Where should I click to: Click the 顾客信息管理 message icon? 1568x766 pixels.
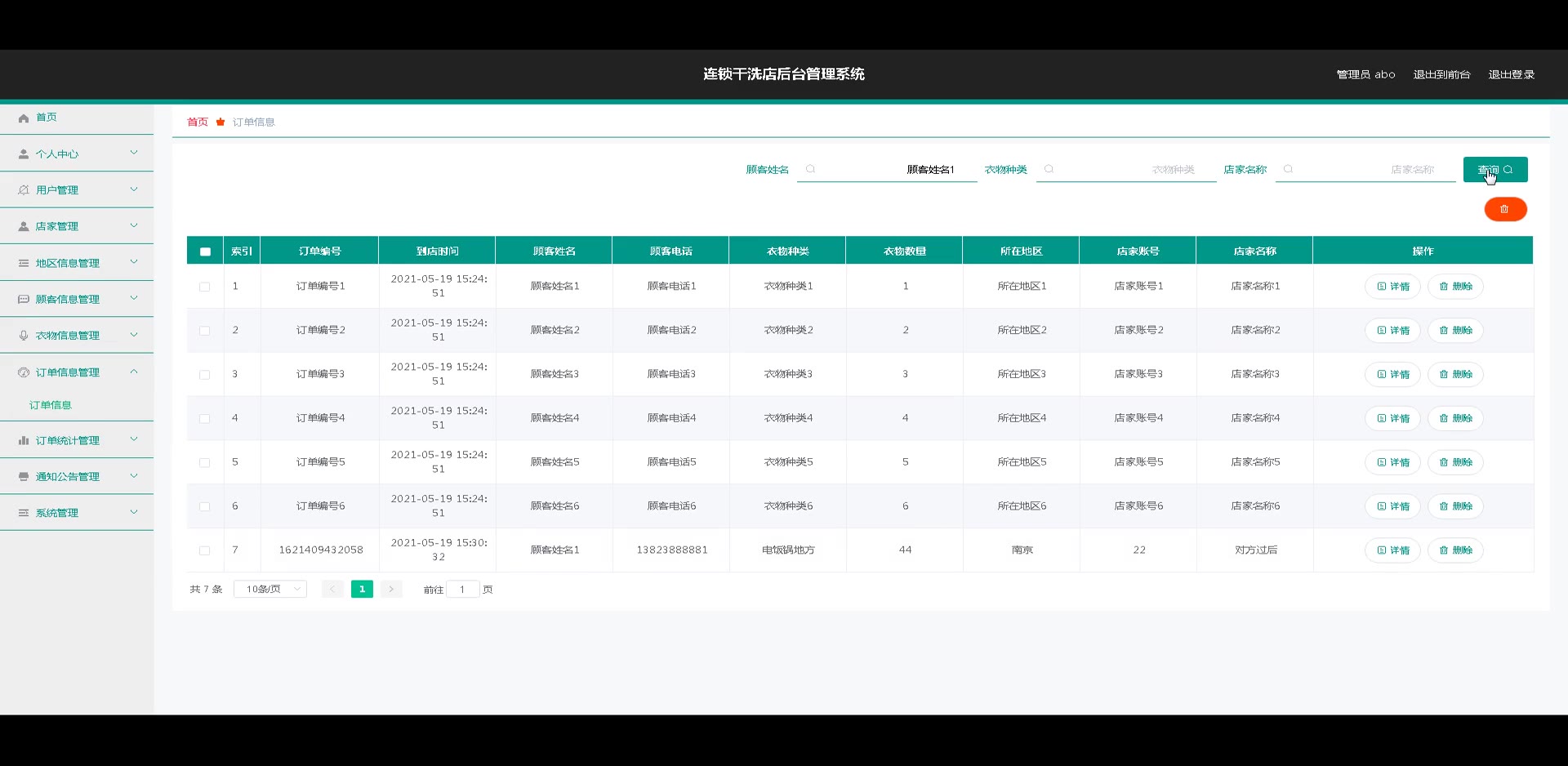coord(24,300)
